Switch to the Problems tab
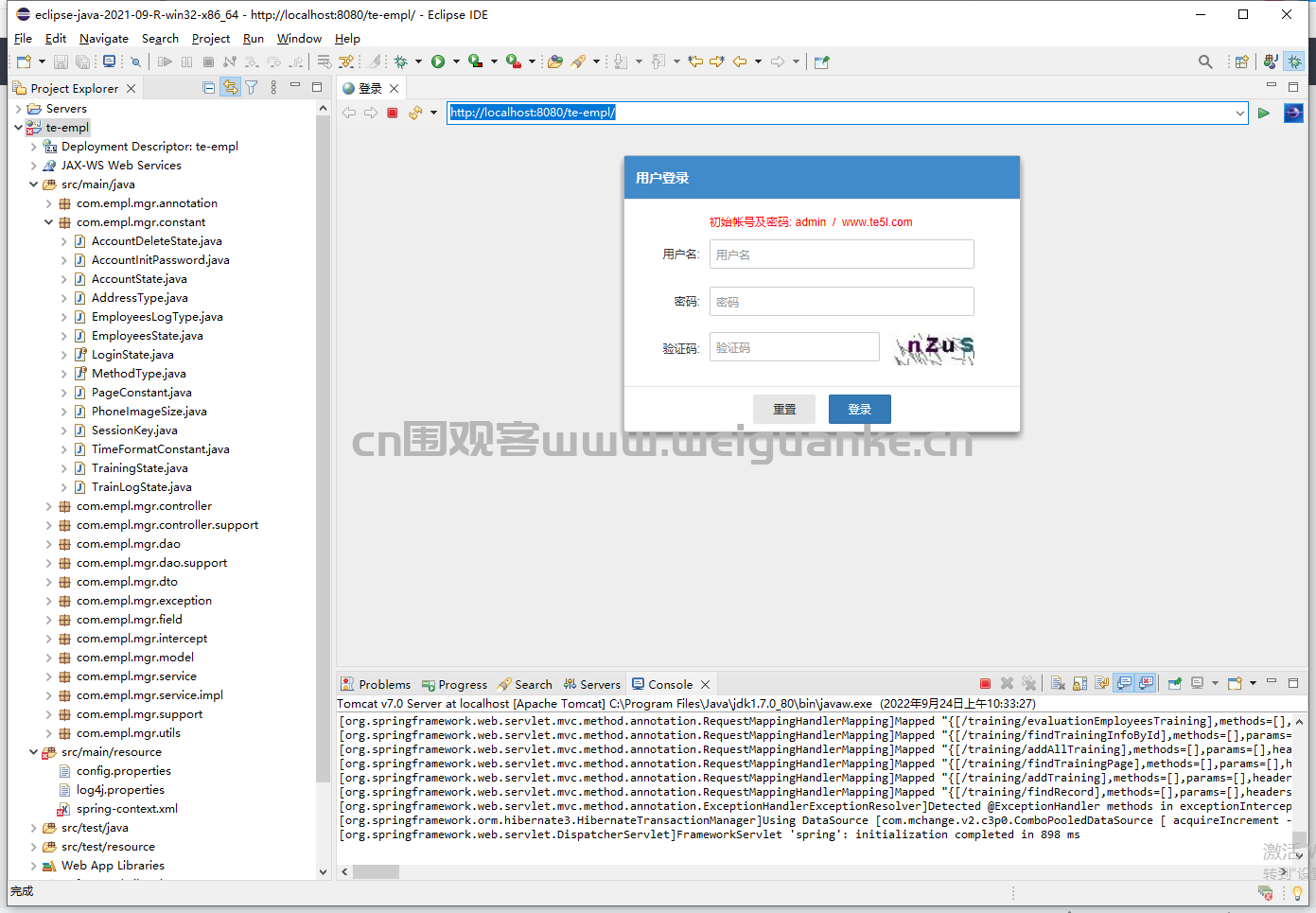This screenshot has width=1316, height=913. coord(376,684)
